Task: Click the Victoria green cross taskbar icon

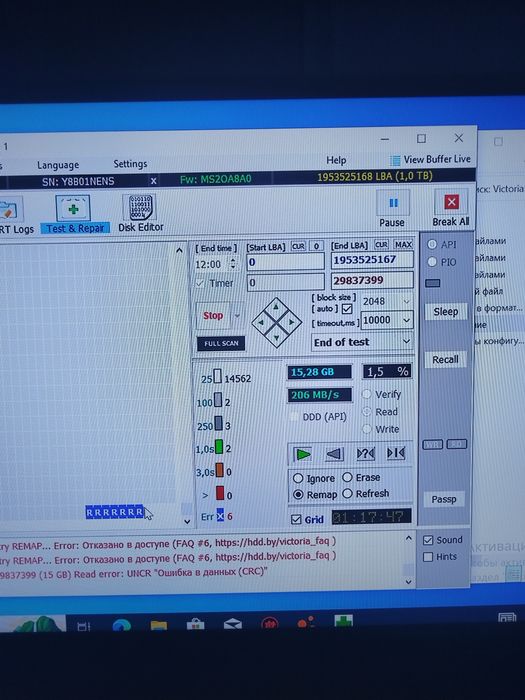Action: [344, 620]
